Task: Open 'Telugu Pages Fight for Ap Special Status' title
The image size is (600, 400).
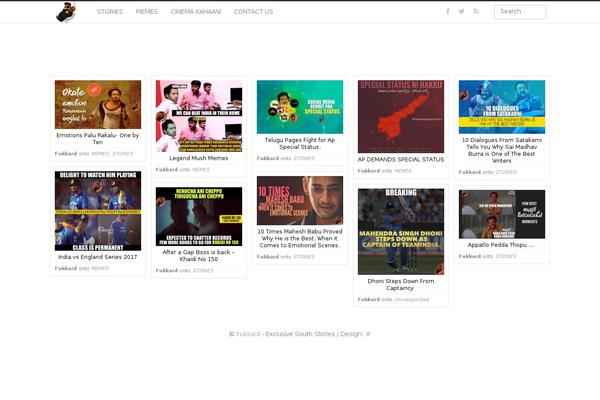Action: (x=300, y=144)
